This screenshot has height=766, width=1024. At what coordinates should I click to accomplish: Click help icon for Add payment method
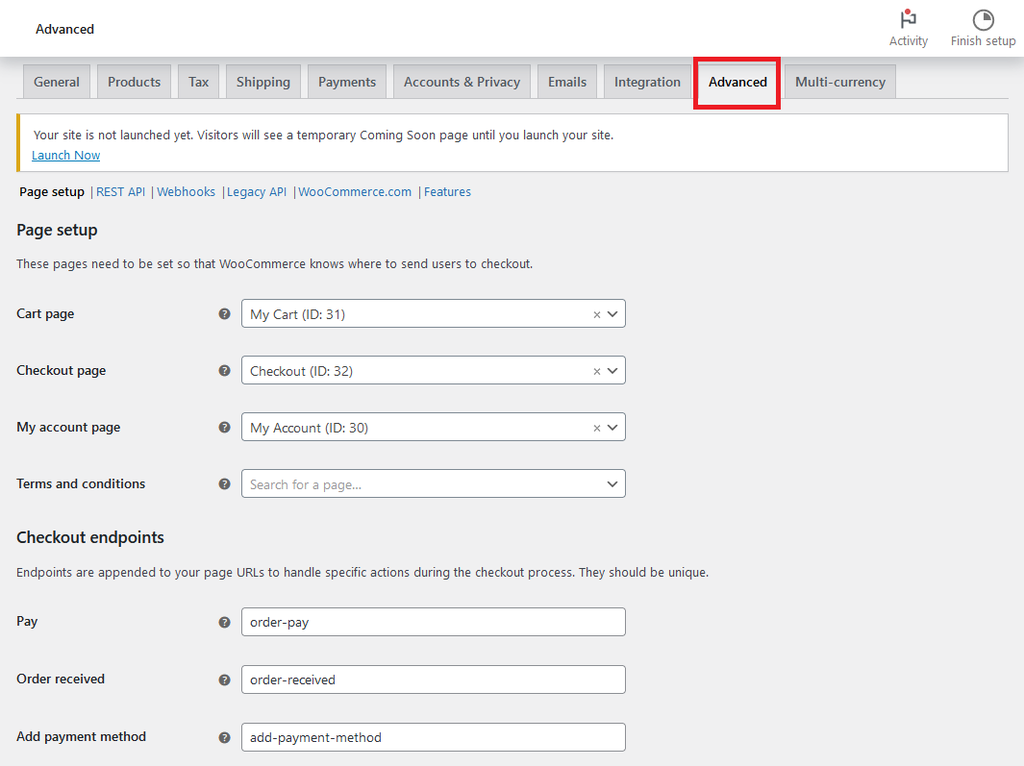pos(224,738)
